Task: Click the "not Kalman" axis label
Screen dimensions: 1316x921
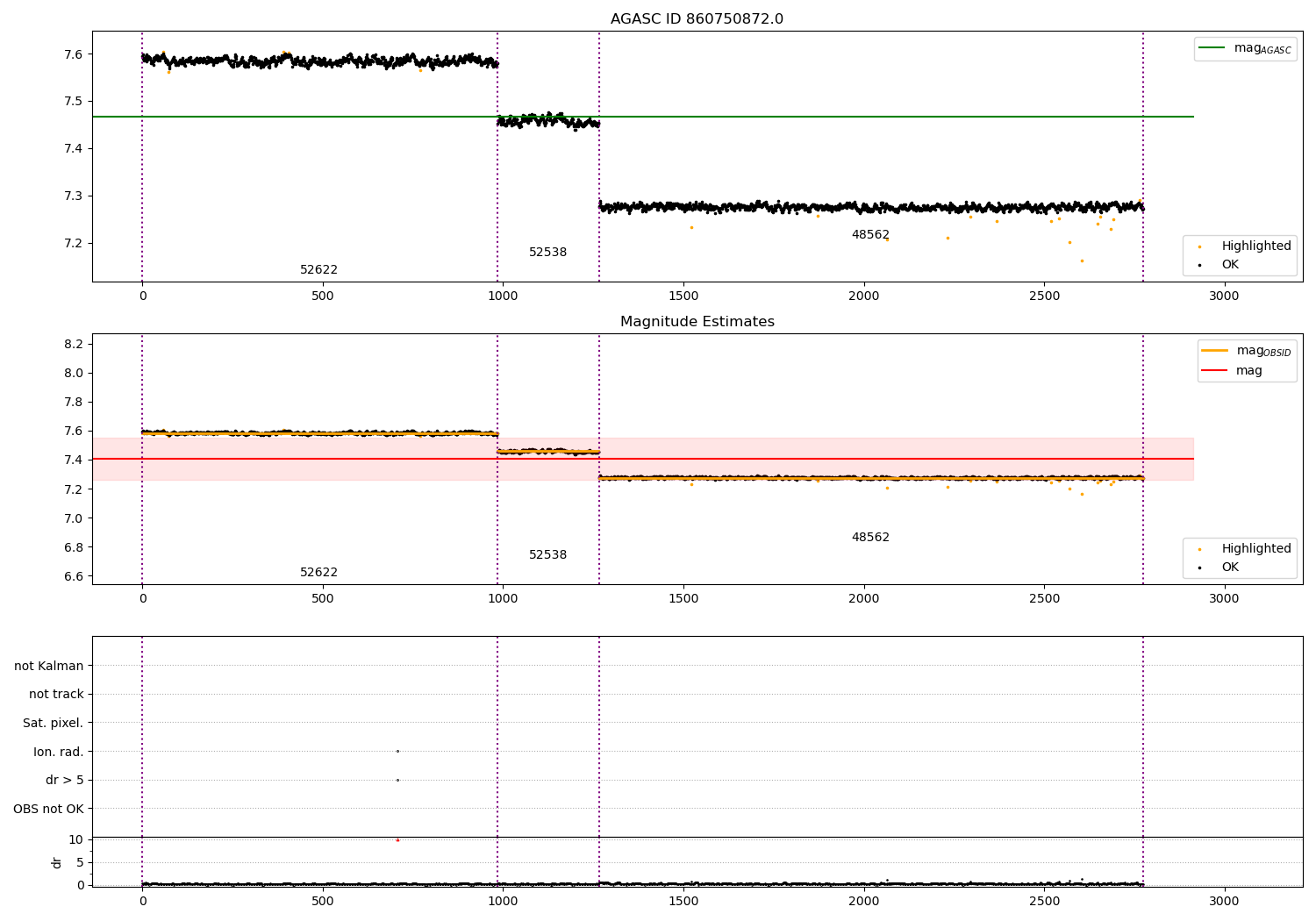Action: tap(49, 667)
